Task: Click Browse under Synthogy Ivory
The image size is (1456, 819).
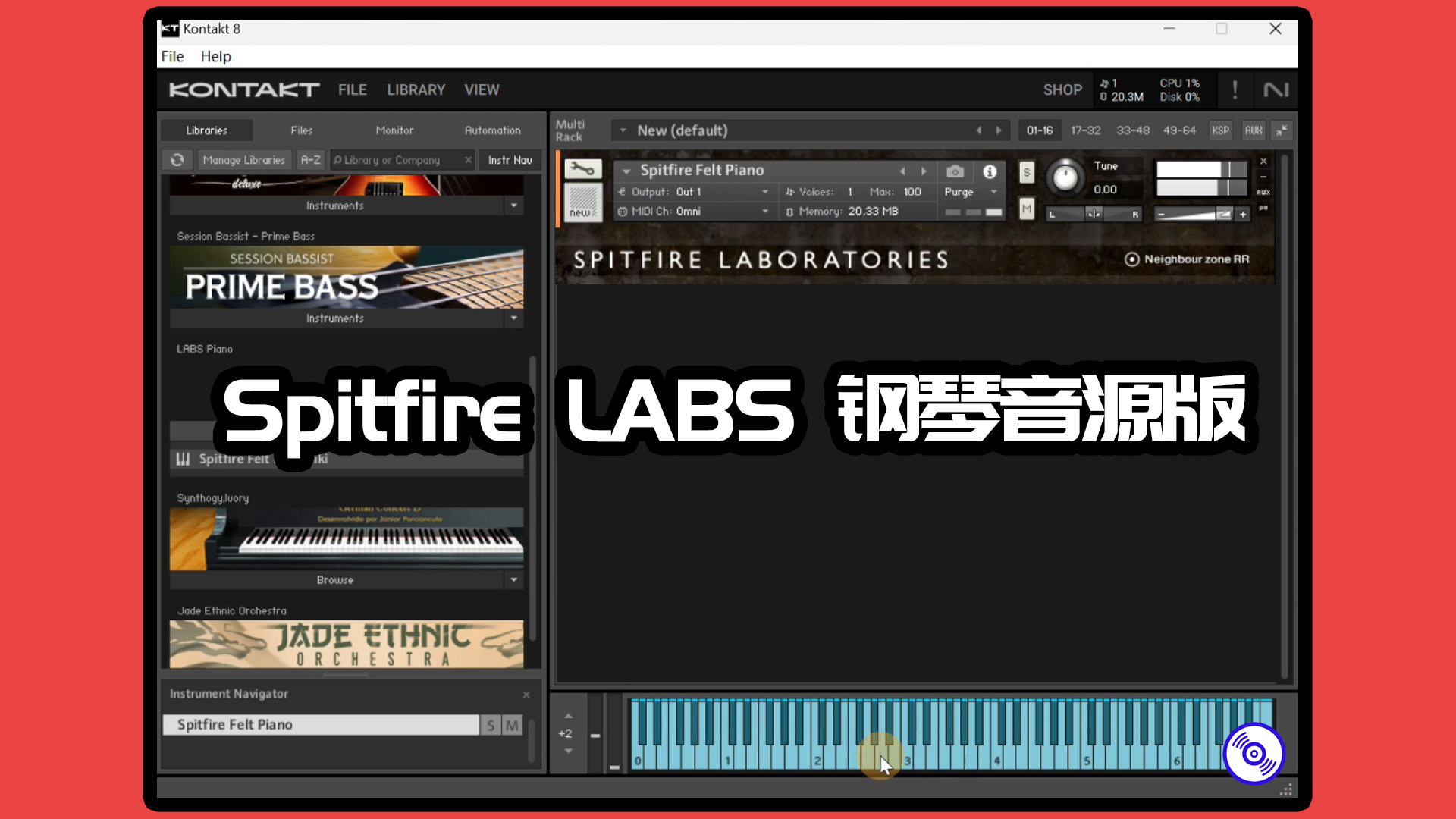Action: [335, 580]
